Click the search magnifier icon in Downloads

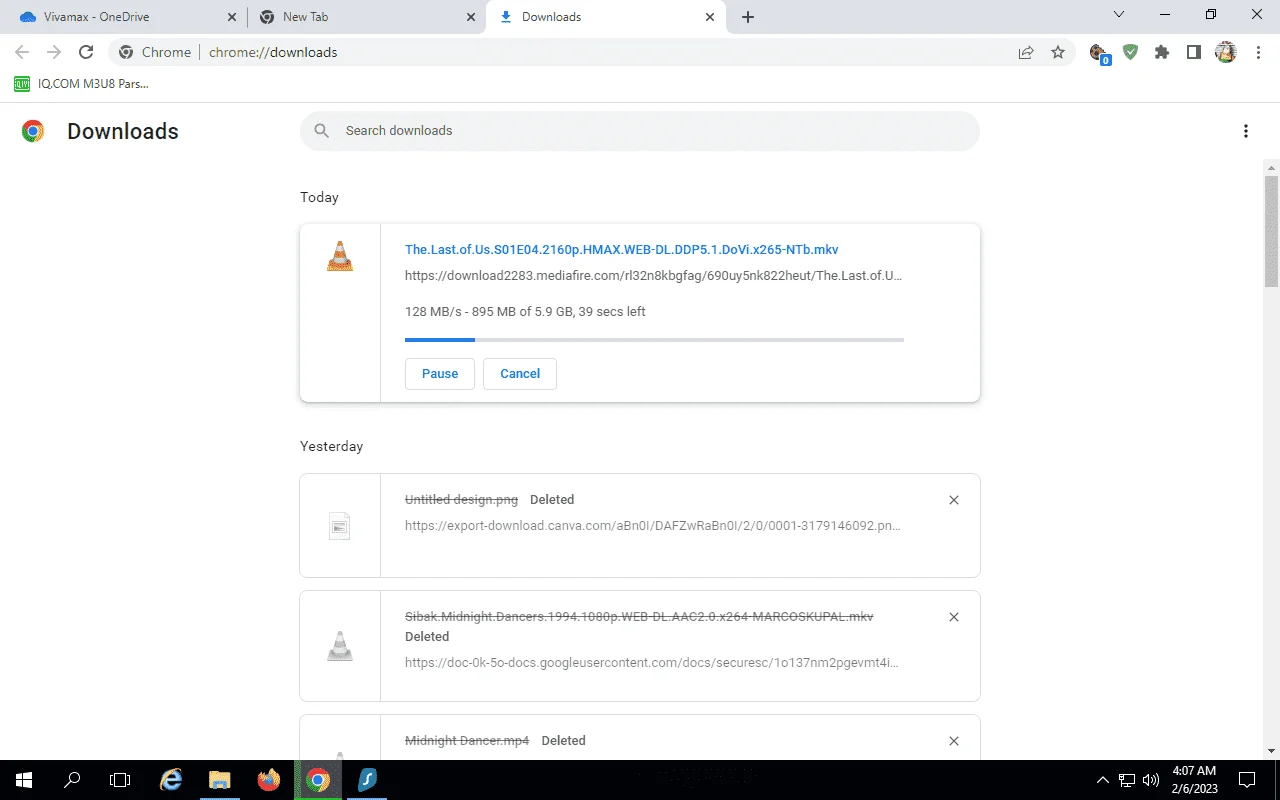click(x=322, y=131)
